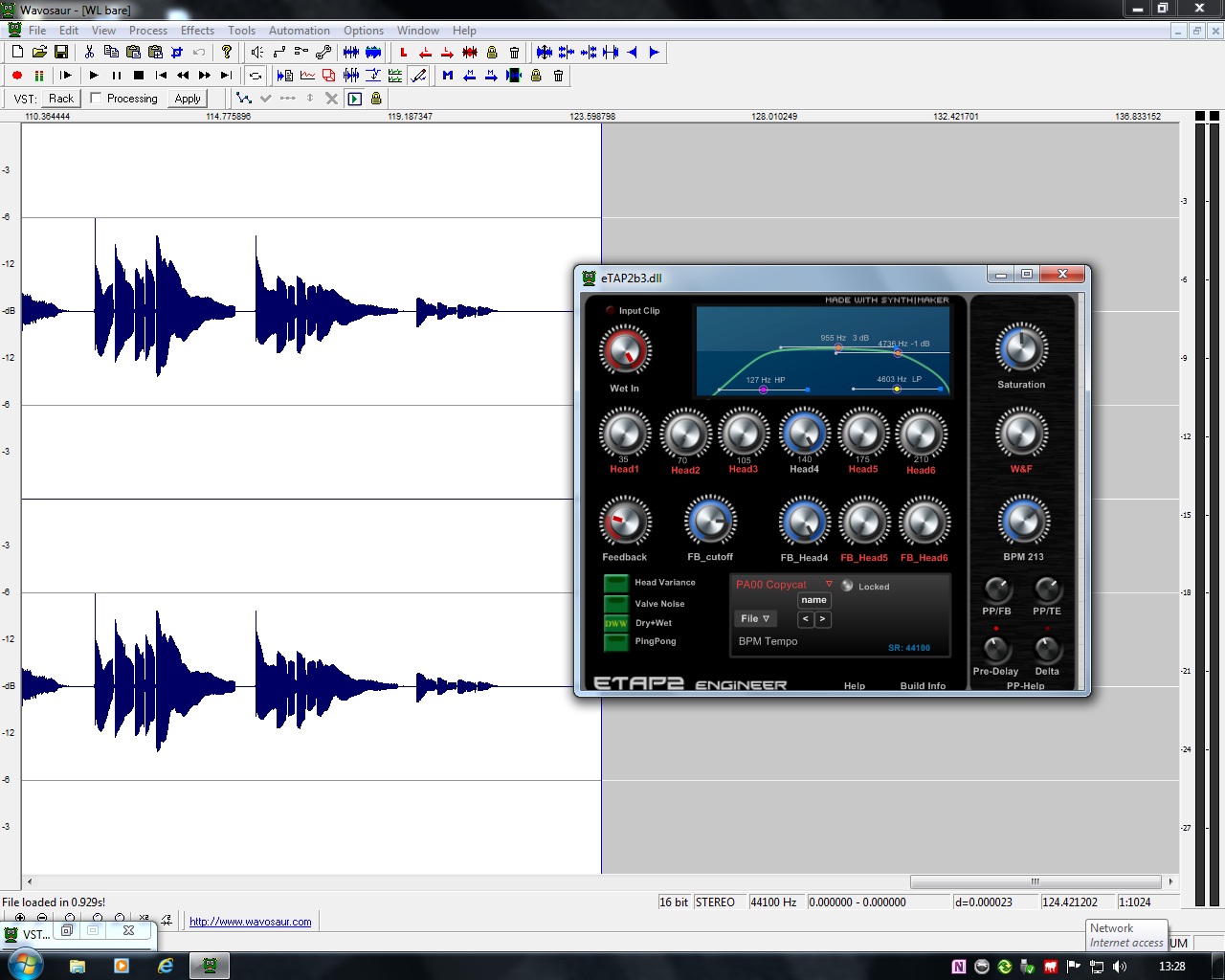The width and height of the screenshot is (1225, 980).
Task: Toggle the PingPong green switch
Action: (x=616, y=642)
